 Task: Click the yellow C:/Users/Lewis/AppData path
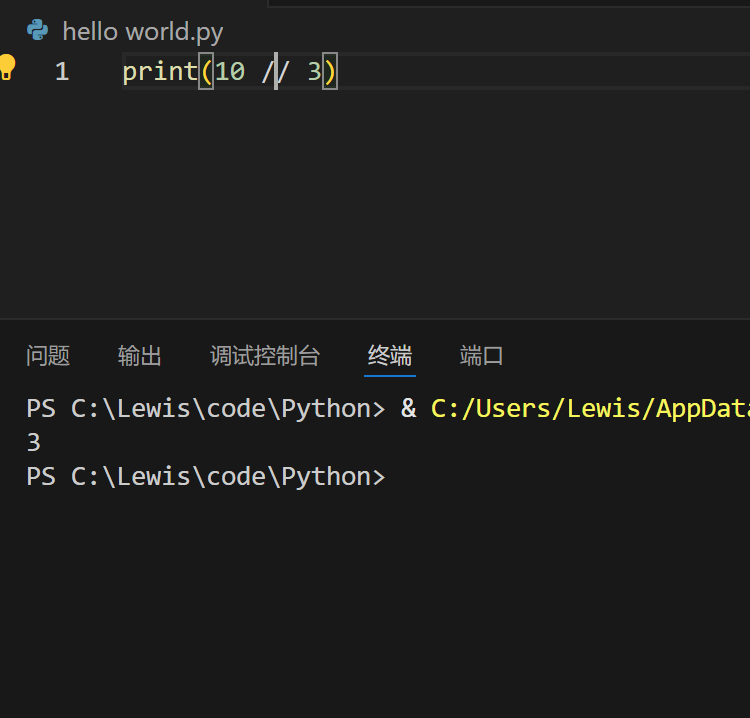(590, 409)
